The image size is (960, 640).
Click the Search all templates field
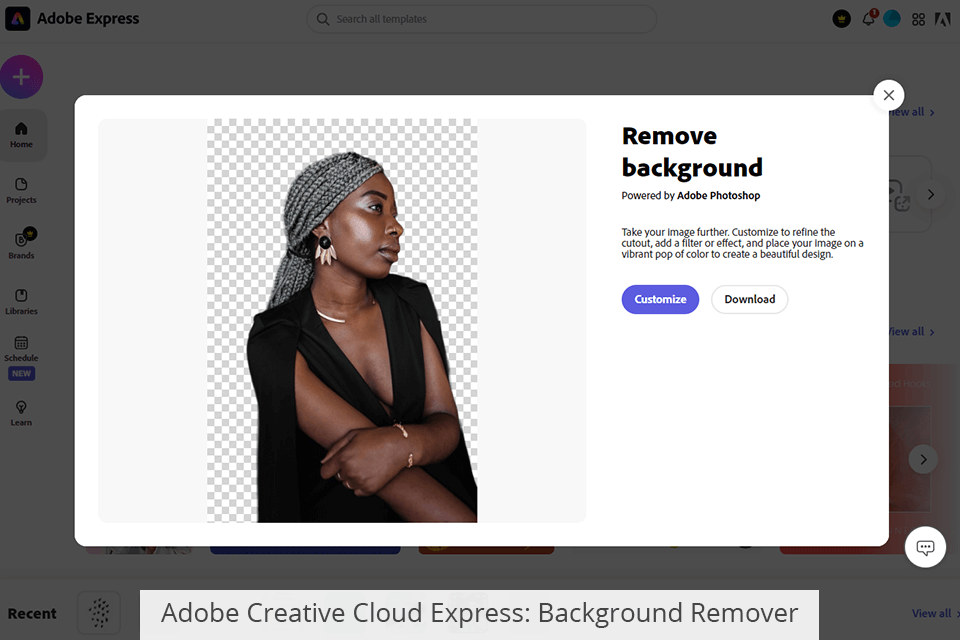pos(481,20)
